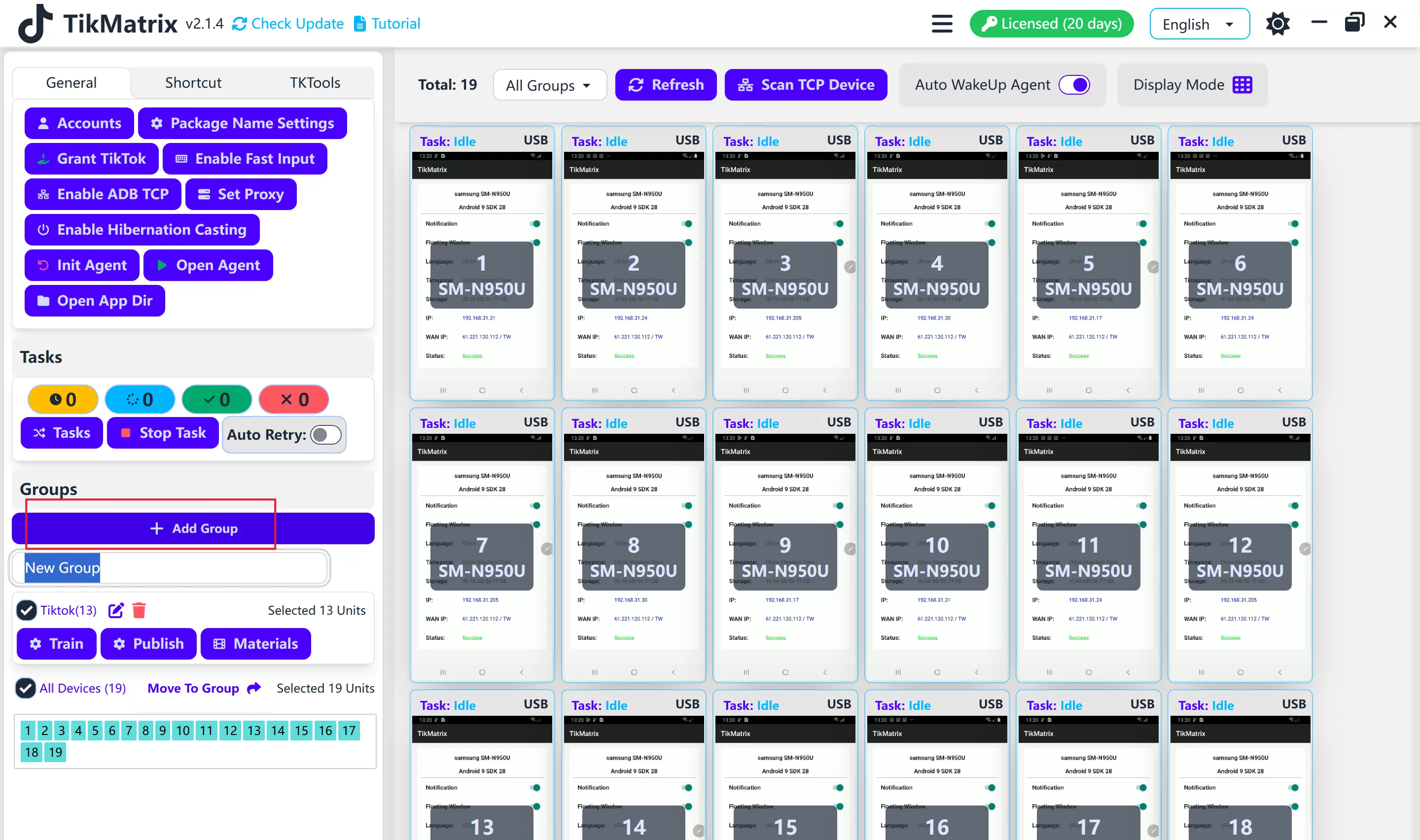Open the English language dropdown
This screenshot has height=840, width=1420.
coord(1199,24)
